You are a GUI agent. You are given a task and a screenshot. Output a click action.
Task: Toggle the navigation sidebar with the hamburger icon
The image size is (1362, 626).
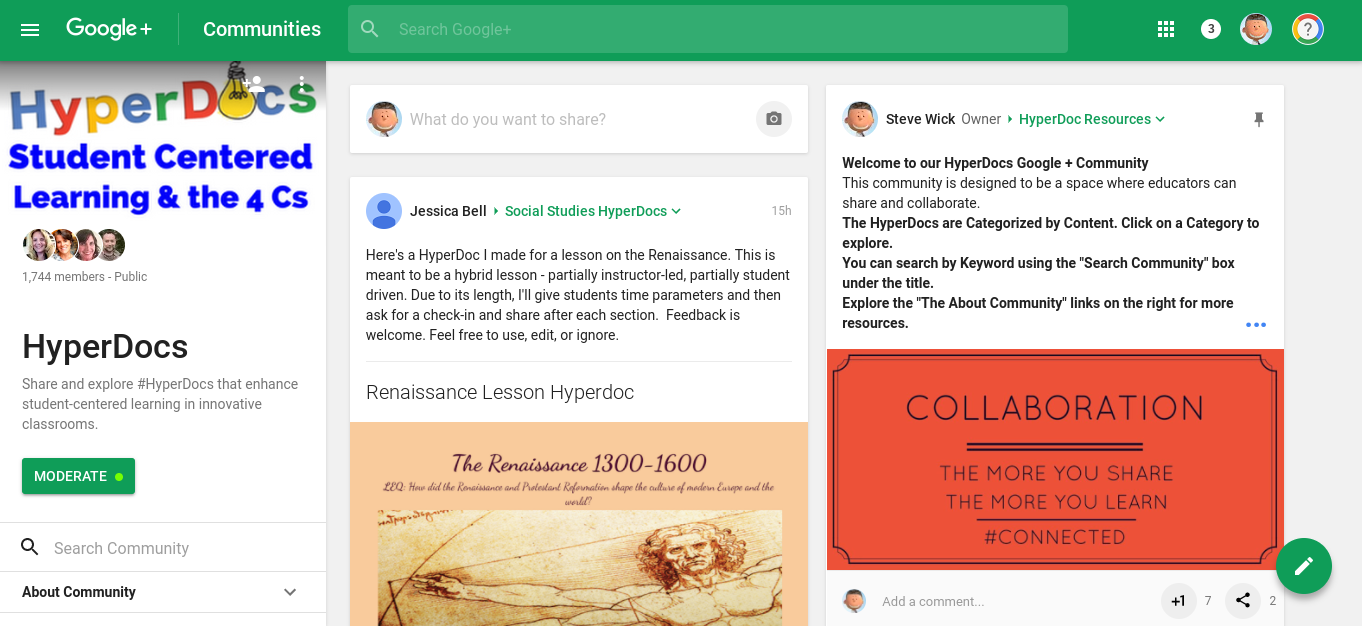pos(29,29)
